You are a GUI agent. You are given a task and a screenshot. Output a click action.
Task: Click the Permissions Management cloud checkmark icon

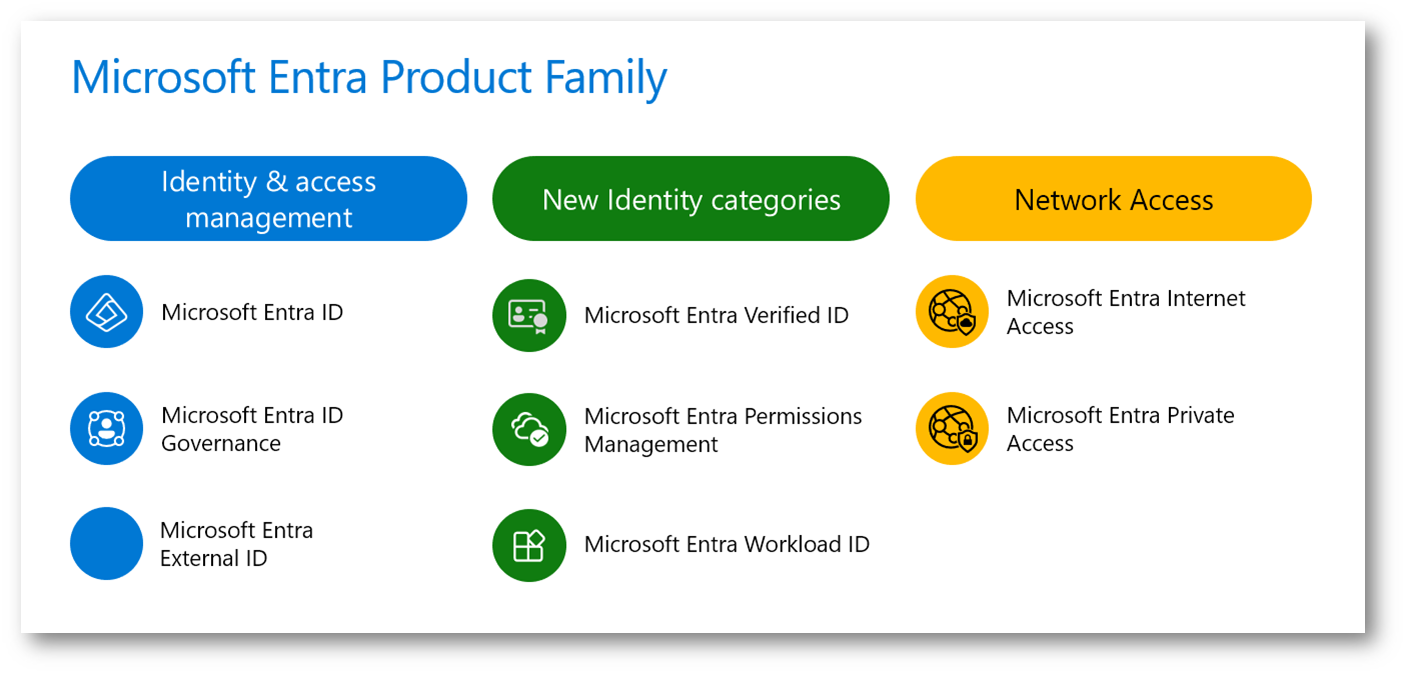529,430
